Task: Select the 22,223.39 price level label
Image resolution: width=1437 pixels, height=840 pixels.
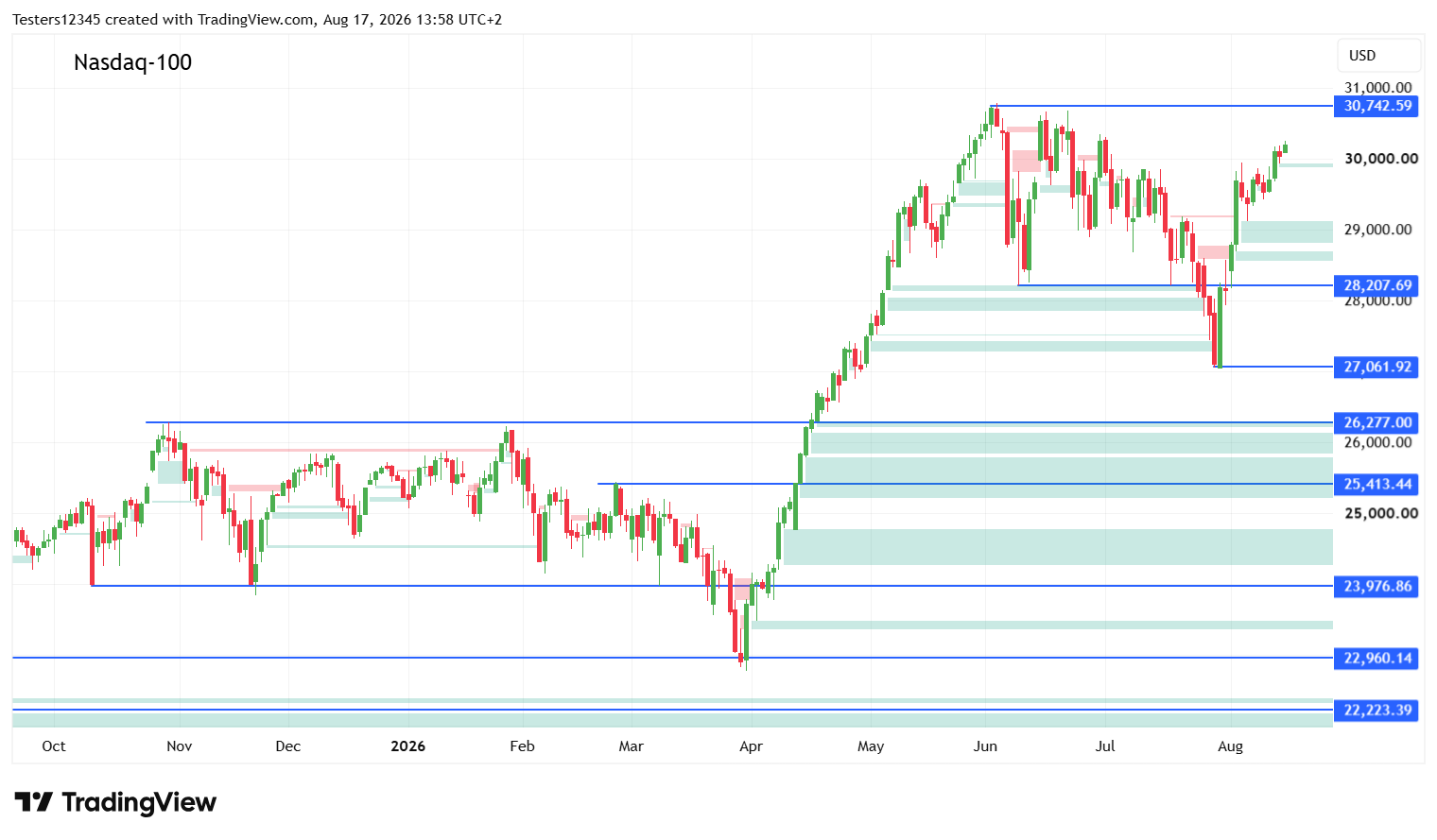Action: pyautogui.click(x=1376, y=710)
